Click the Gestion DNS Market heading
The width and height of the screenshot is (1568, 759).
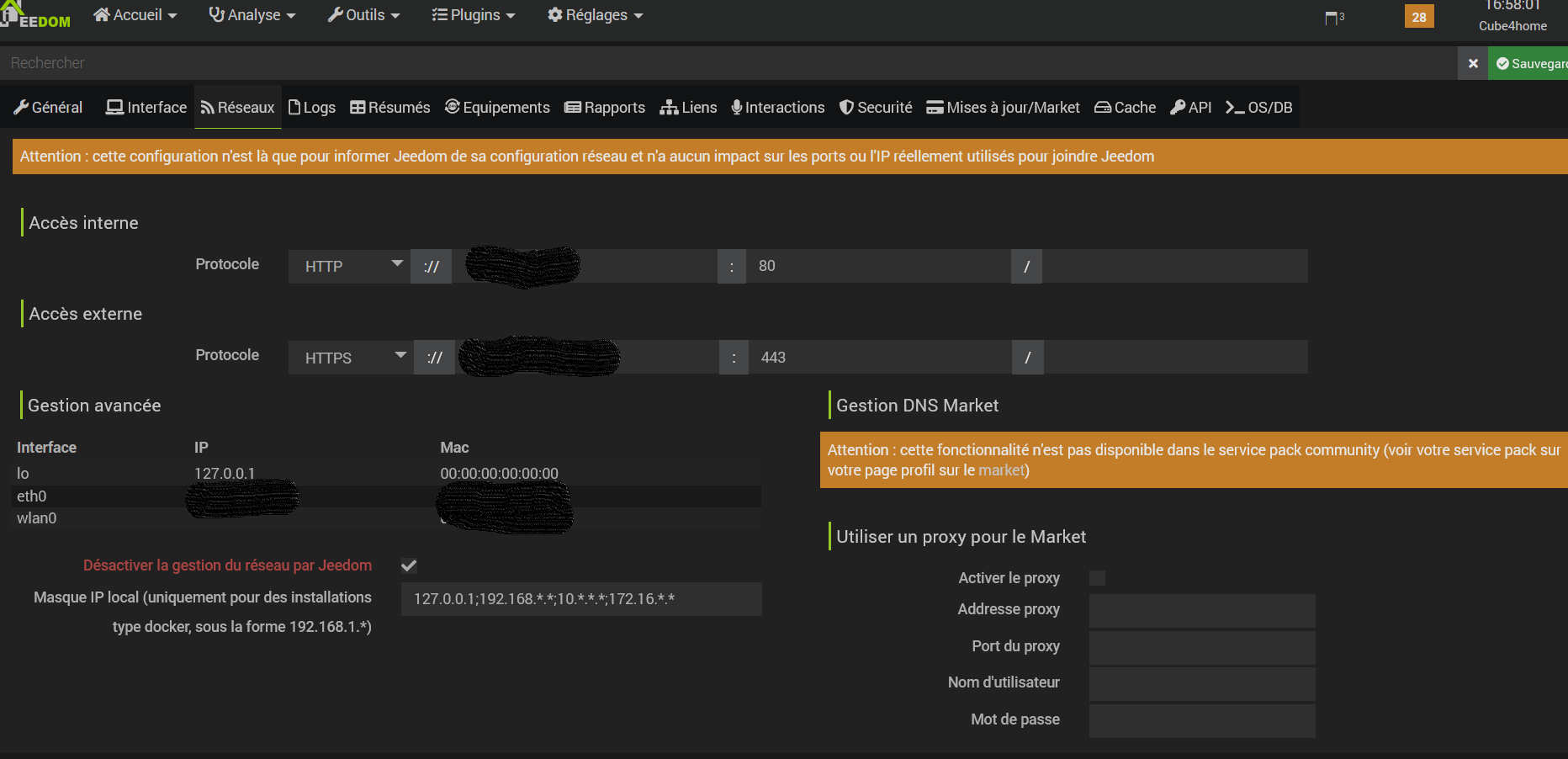(917, 406)
